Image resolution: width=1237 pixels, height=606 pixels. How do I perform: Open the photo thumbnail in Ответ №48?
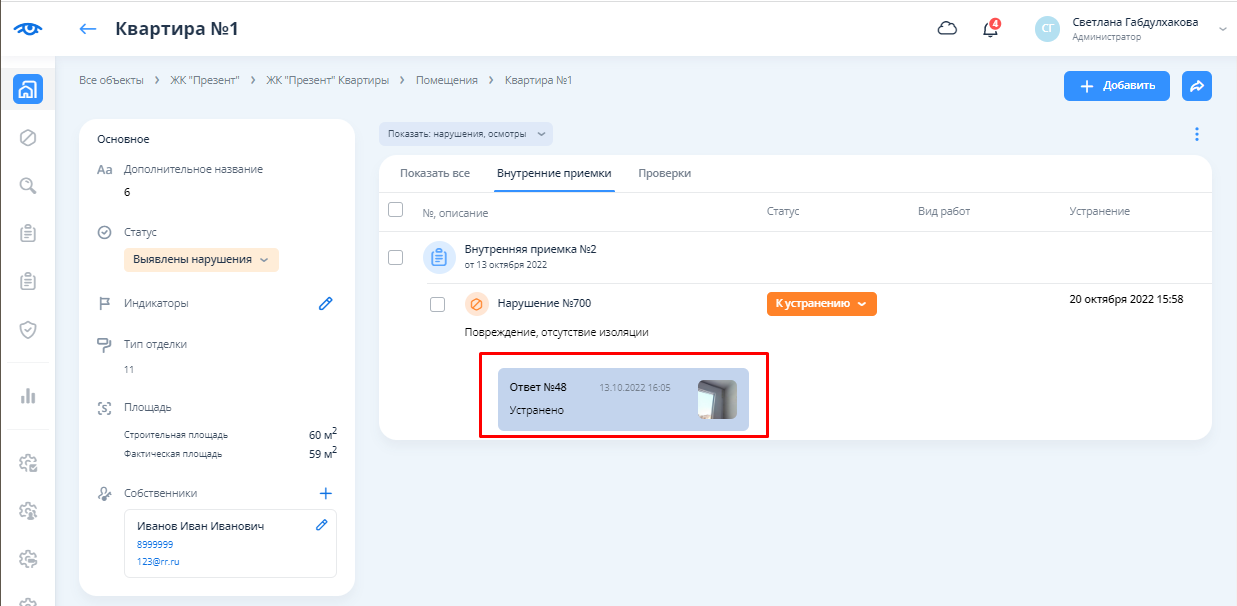717,400
